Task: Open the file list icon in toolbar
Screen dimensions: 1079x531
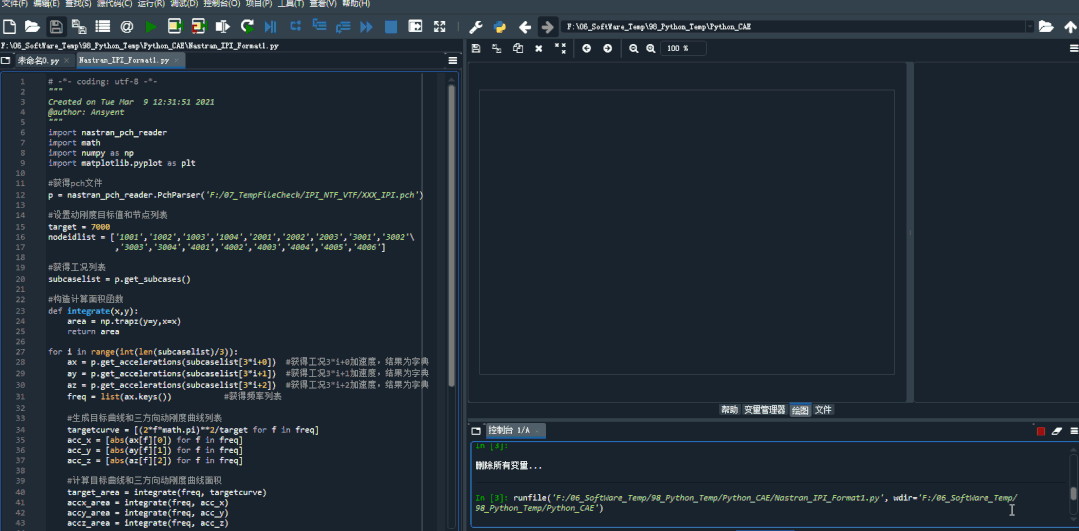Action: [x=103, y=27]
